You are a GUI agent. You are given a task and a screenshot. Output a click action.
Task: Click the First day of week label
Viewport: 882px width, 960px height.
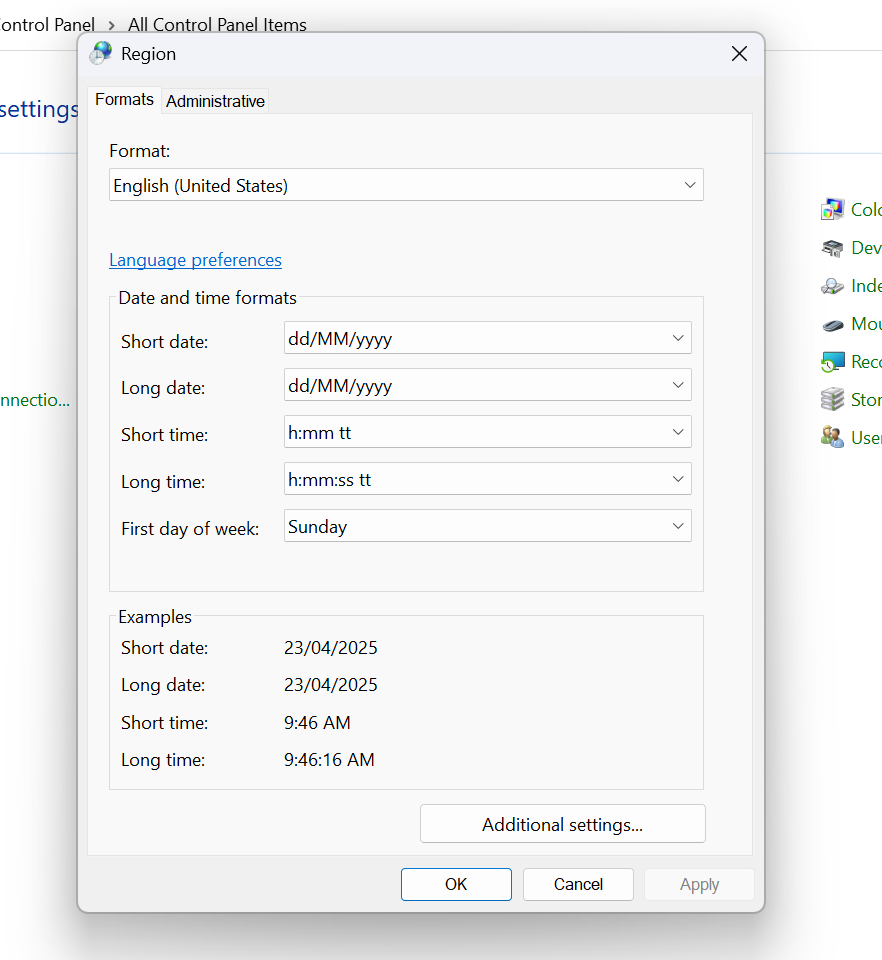coord(190,529)
